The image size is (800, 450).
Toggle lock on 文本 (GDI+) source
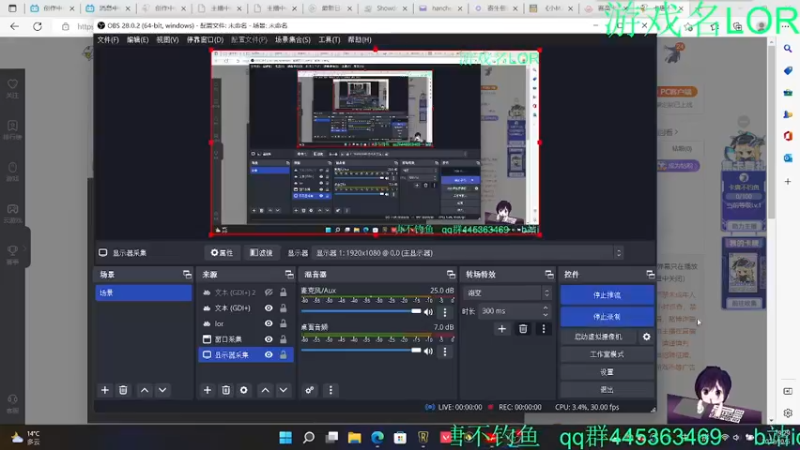pos(283,308)
